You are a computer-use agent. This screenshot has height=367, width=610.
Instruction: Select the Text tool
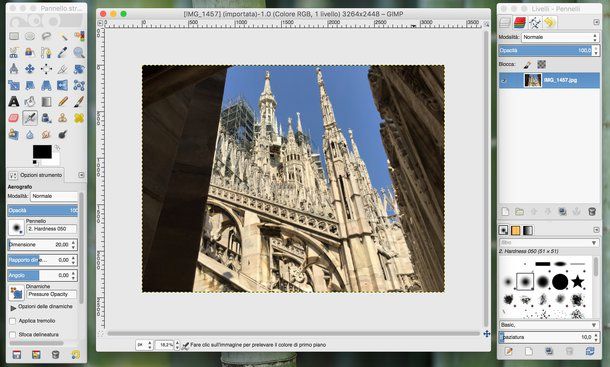pyautogui.click(x=14, y=102)
